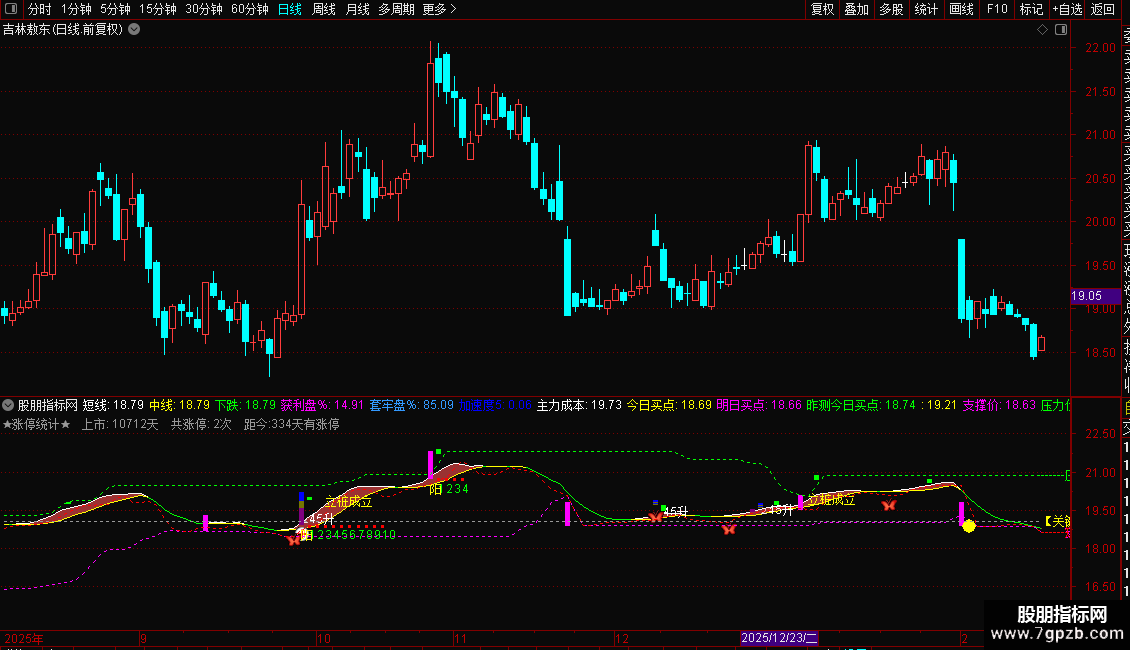Click the 获利盘%: 14.91 value
This screenshot has height=650, width=1130.
point(322,405)
